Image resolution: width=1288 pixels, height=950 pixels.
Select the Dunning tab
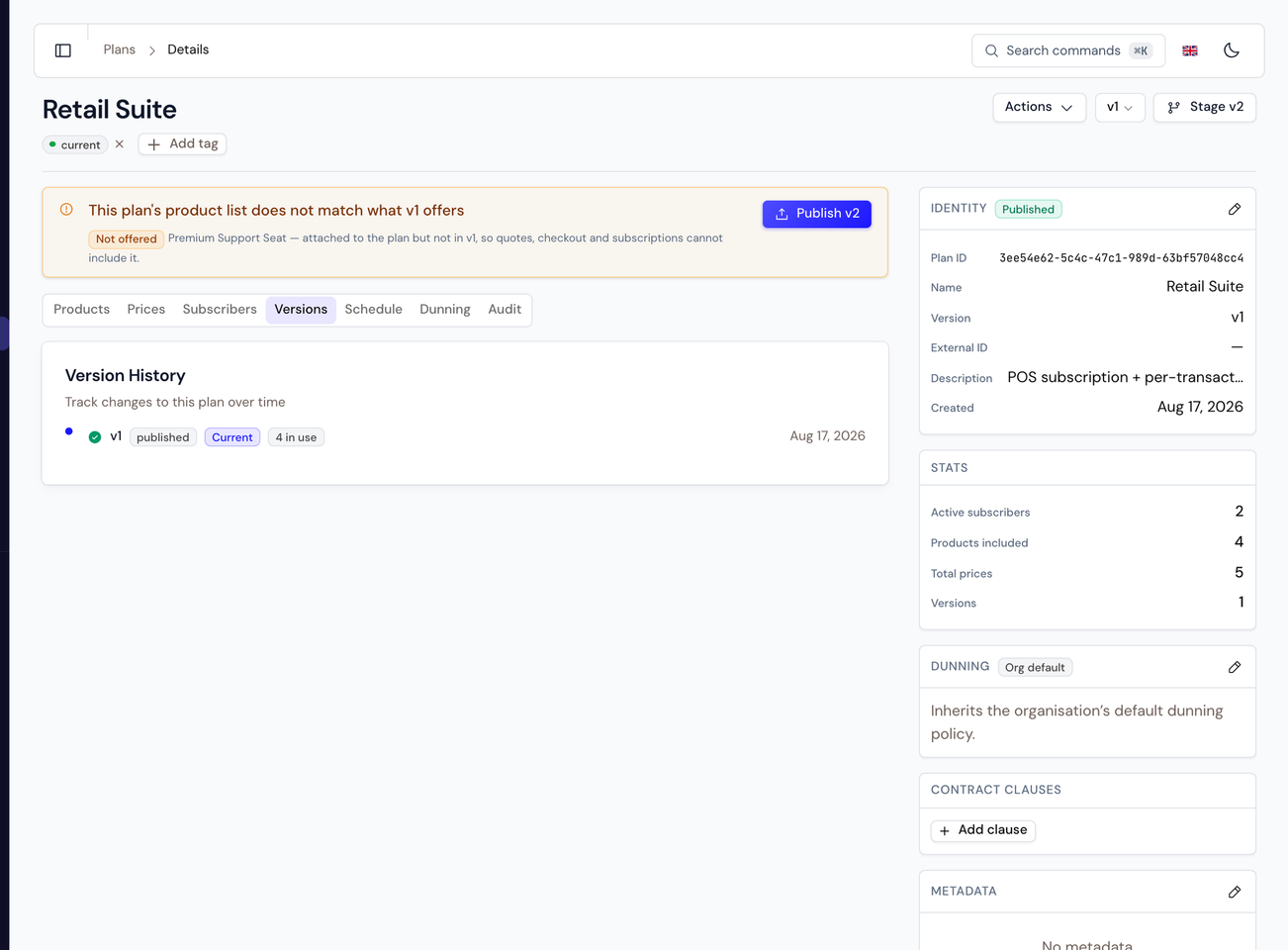click(445, 310)
